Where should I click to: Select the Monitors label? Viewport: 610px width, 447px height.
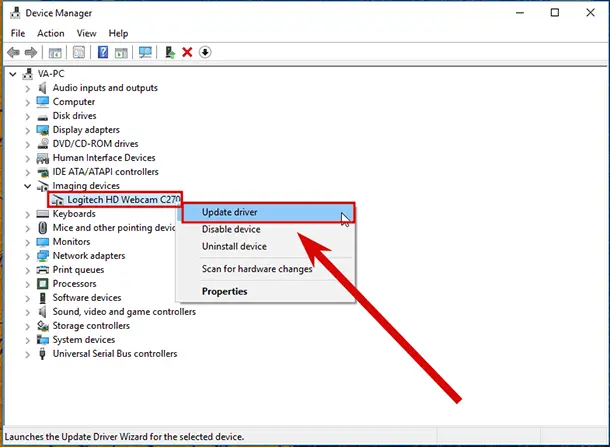(72, 242)
